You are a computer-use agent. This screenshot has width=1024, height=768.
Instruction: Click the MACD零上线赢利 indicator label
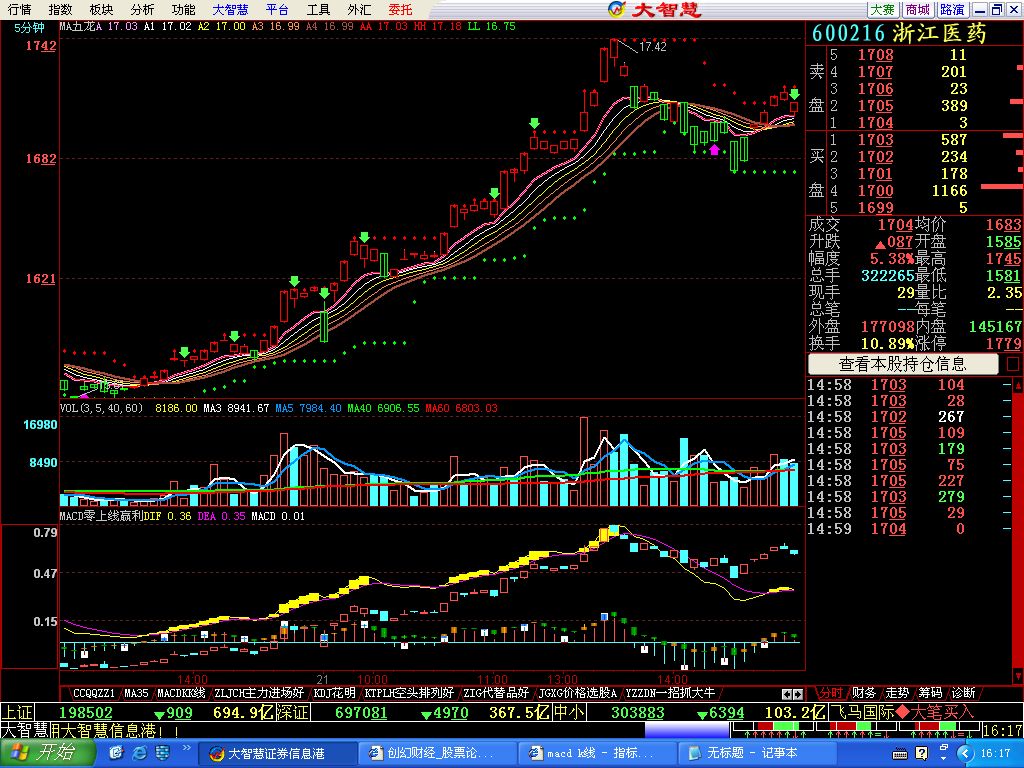coord(101,516)
